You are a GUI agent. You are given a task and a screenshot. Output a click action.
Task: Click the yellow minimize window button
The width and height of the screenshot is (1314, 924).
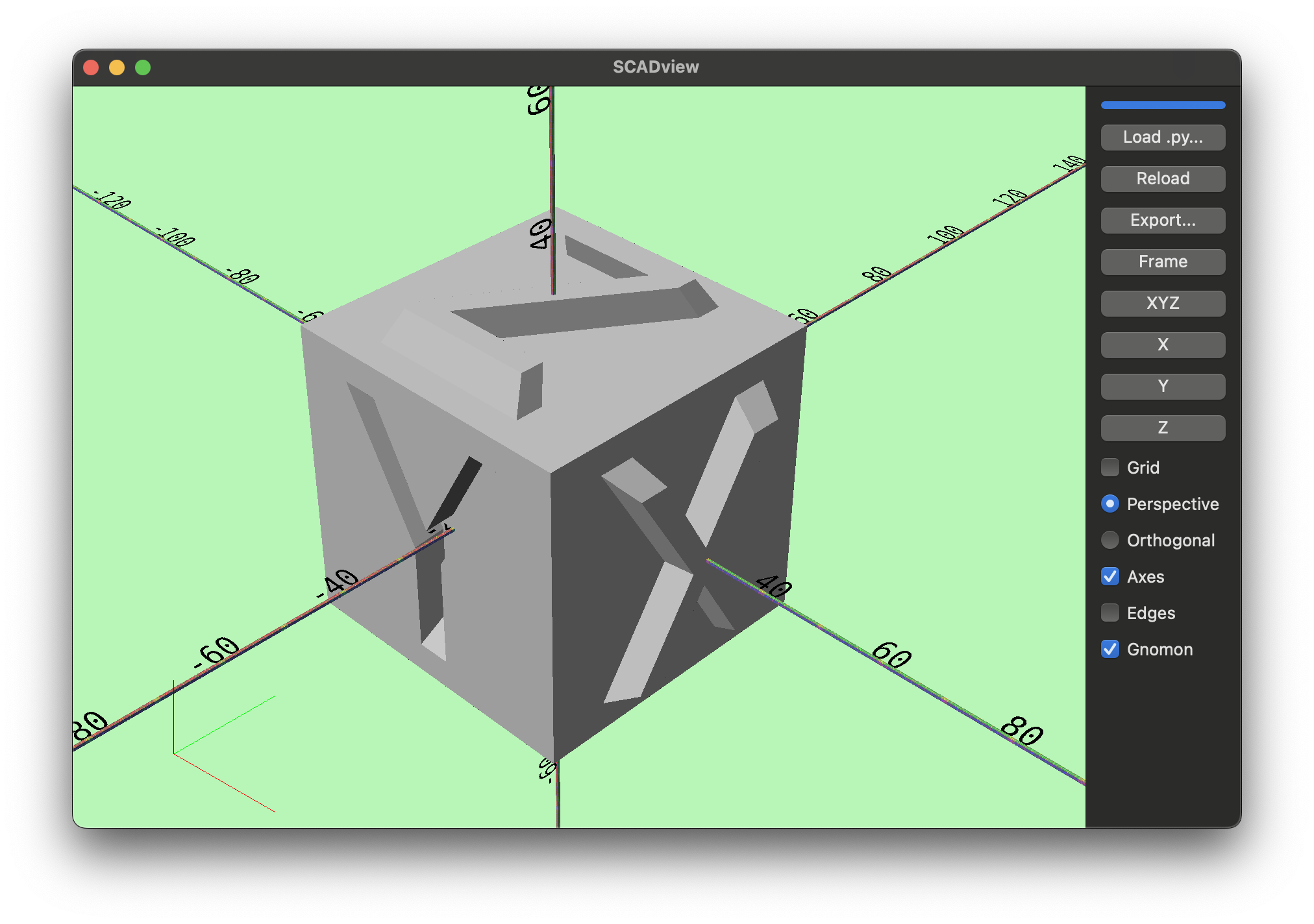pos(117,66)
